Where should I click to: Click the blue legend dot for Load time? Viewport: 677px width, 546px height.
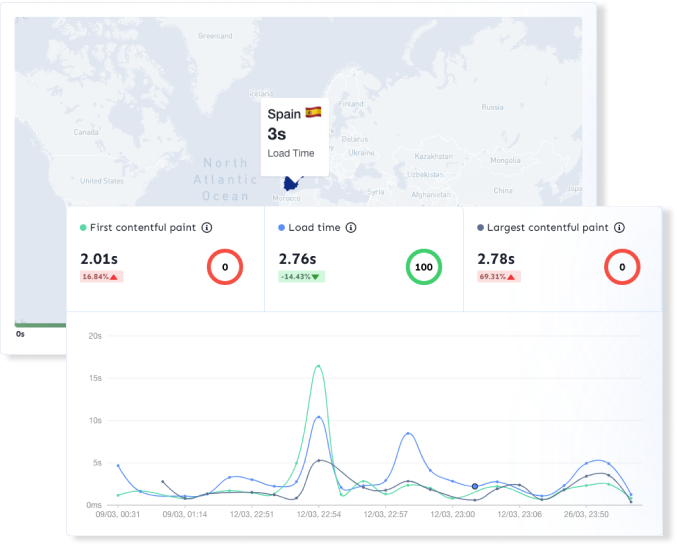tap(283, 228)
